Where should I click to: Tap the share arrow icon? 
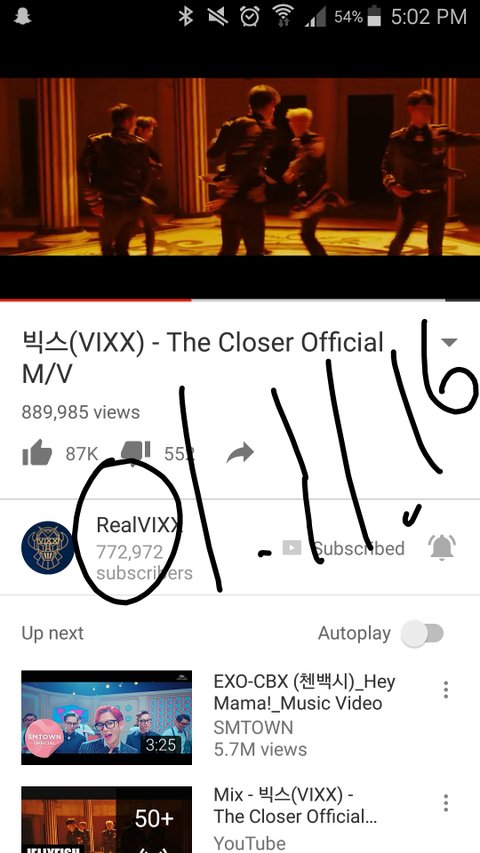click(240, 453)
